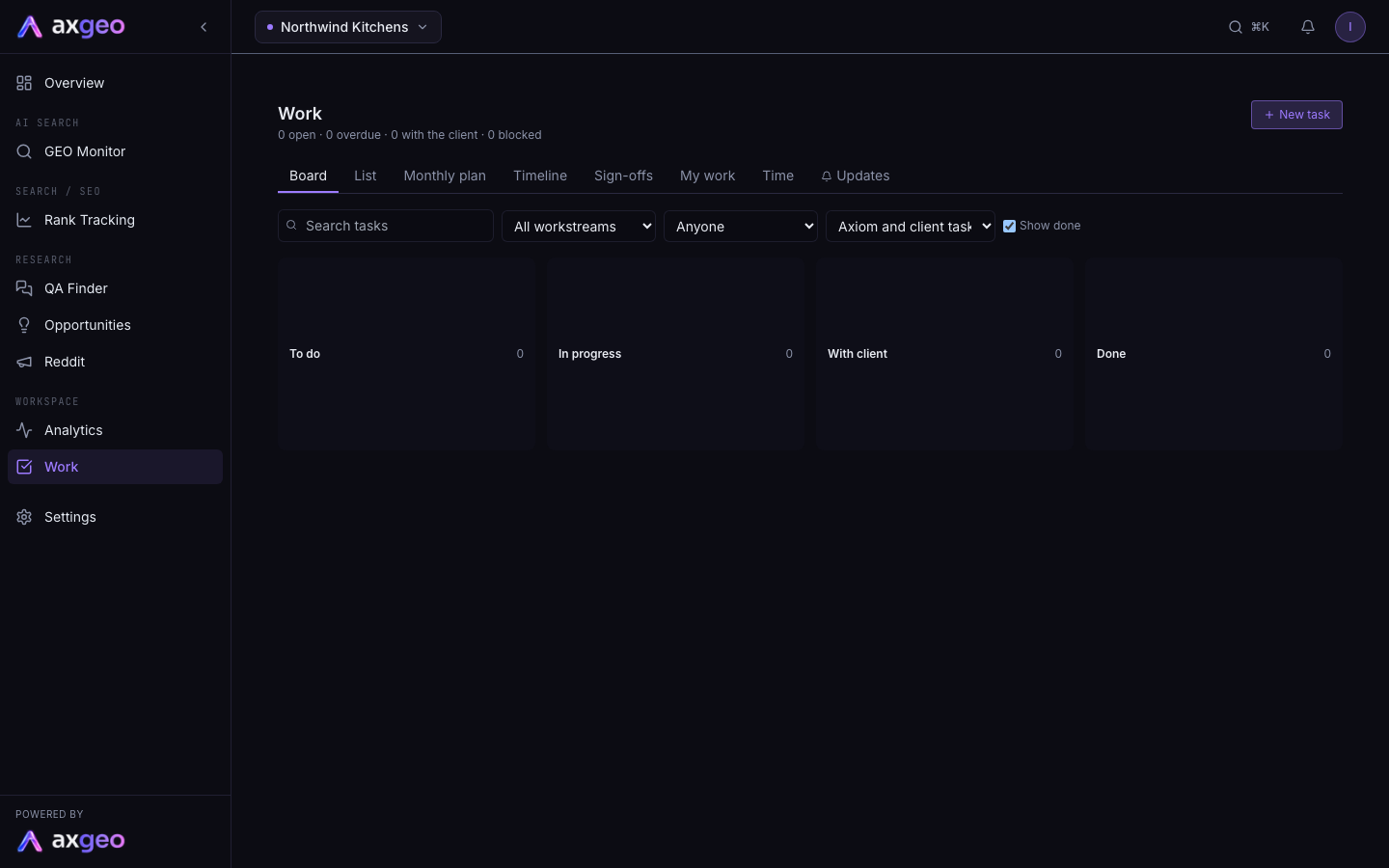Switch to the Monthly plan tab
Image resolution: width=1389 pixels, height=868 pixels.
pyautogui.click(x=445, y=176)
